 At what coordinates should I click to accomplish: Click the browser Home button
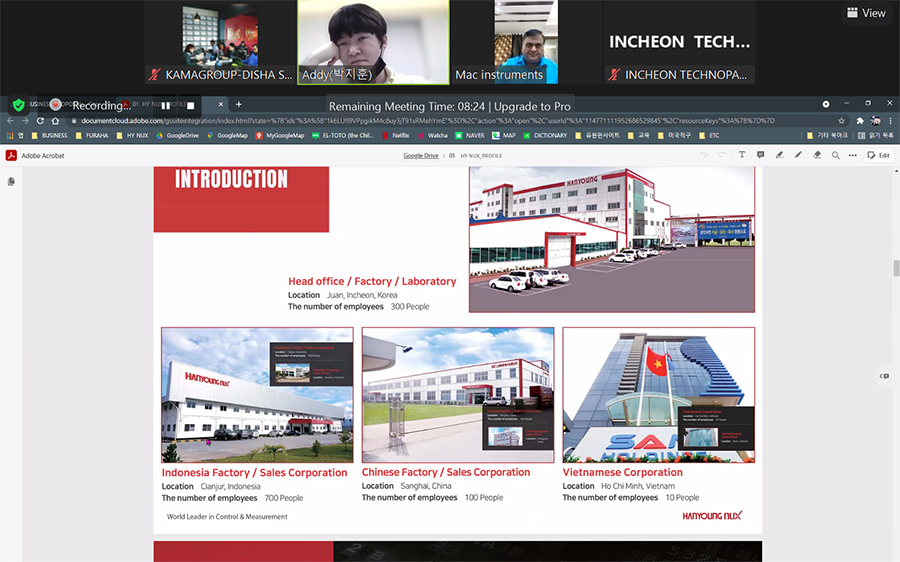pos(55,121)
